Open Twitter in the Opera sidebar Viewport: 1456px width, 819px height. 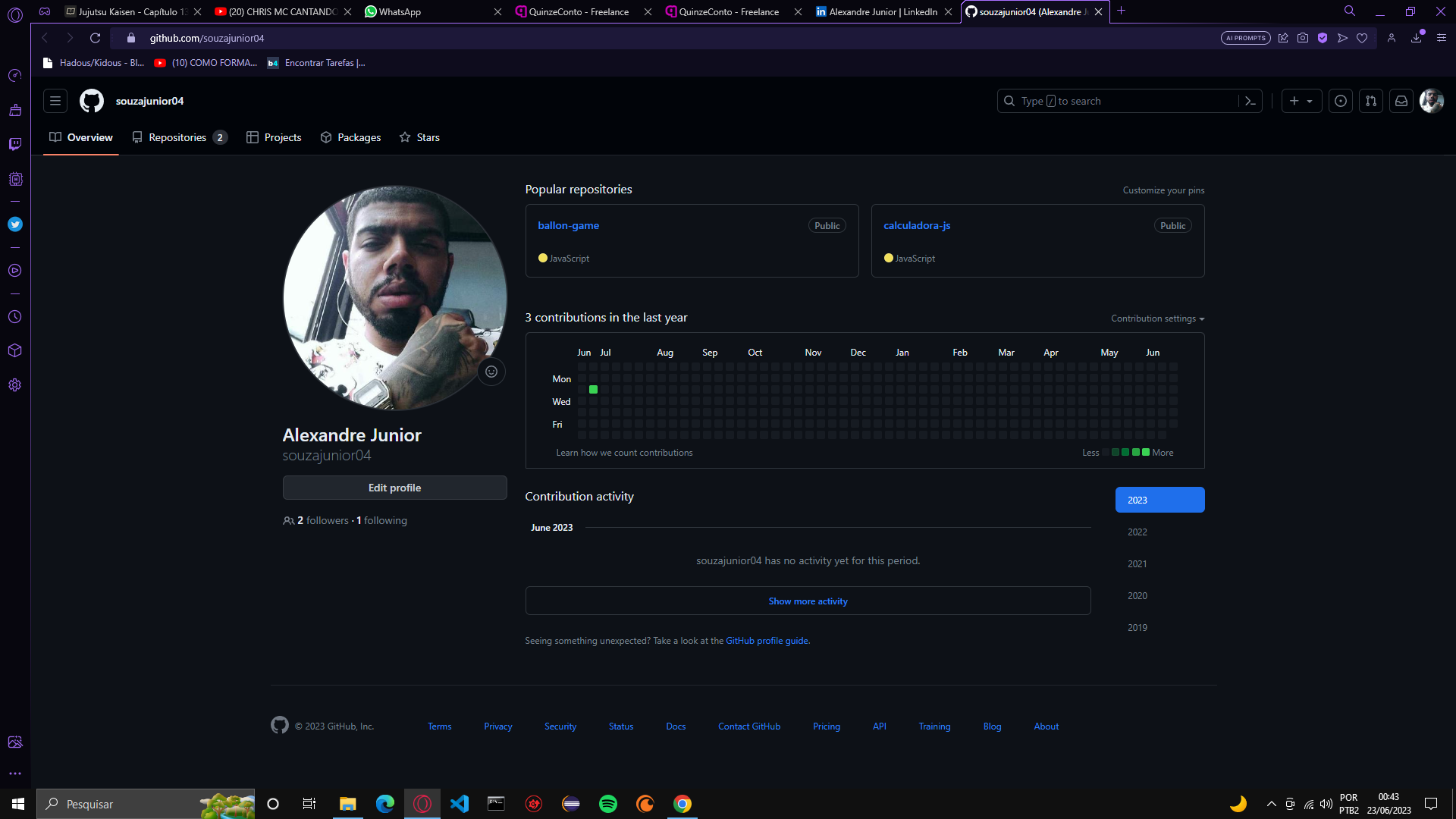[x=15, y=224]
